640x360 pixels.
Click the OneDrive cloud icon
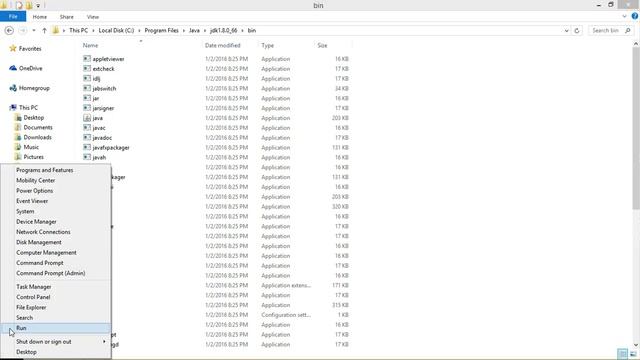point(13,68)
